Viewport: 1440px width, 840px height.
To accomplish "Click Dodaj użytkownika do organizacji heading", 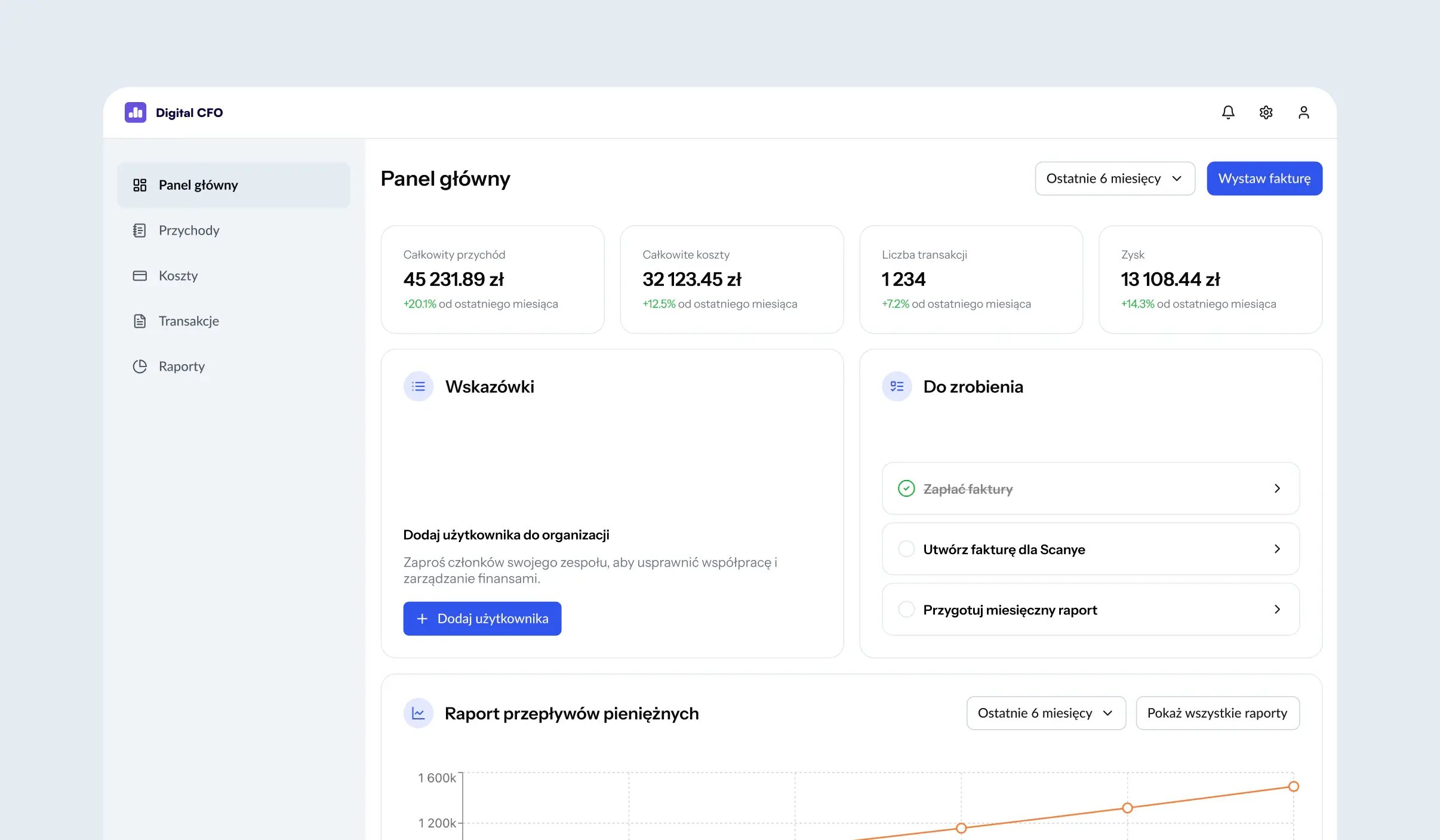I will click(x=506, y=535).
